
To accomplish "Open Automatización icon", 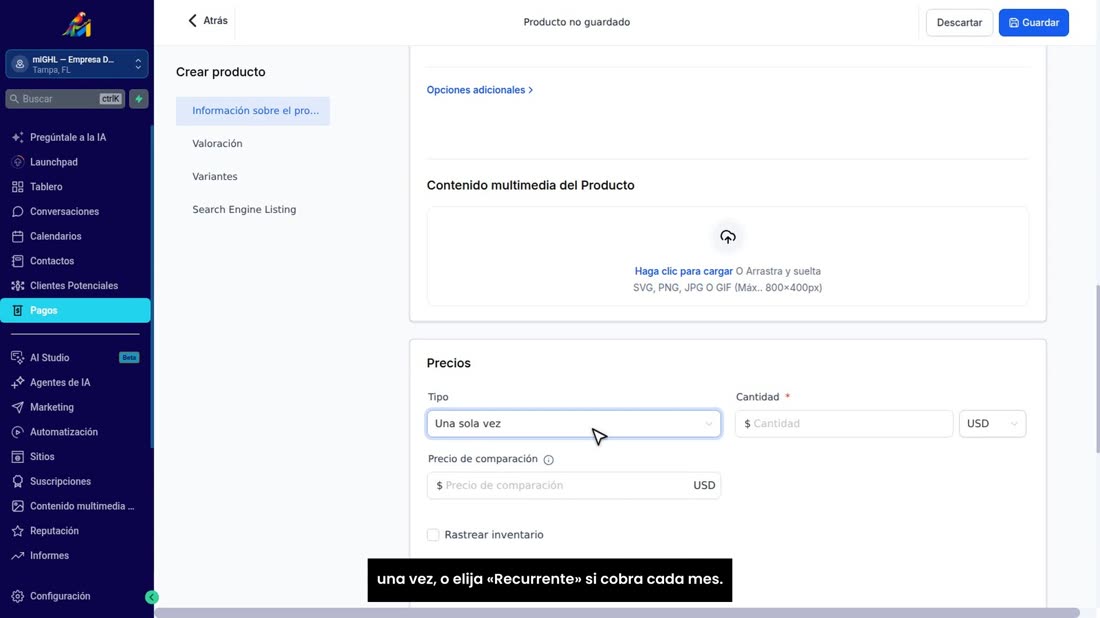I will pyautogui.click(x=18, y=432).
